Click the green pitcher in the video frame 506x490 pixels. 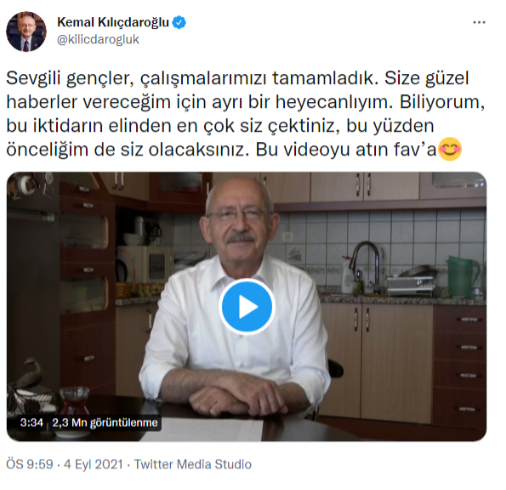click(x=464, y=277)
